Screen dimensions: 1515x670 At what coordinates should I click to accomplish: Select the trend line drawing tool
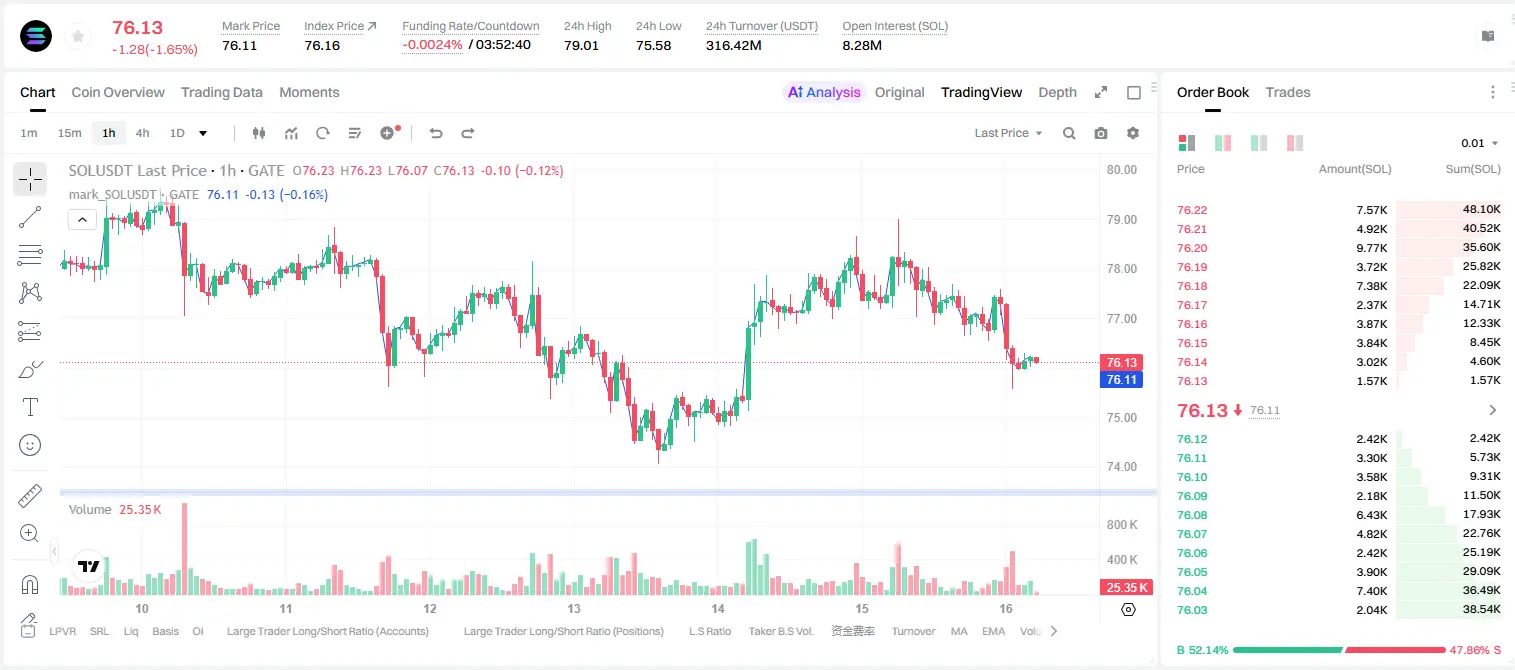(30, 217)
